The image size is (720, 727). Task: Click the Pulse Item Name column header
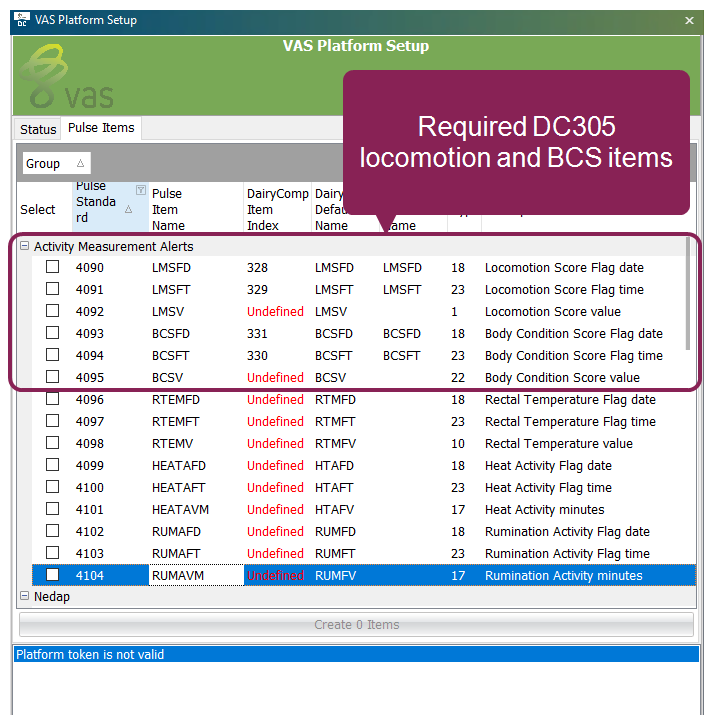coord(168,210)
